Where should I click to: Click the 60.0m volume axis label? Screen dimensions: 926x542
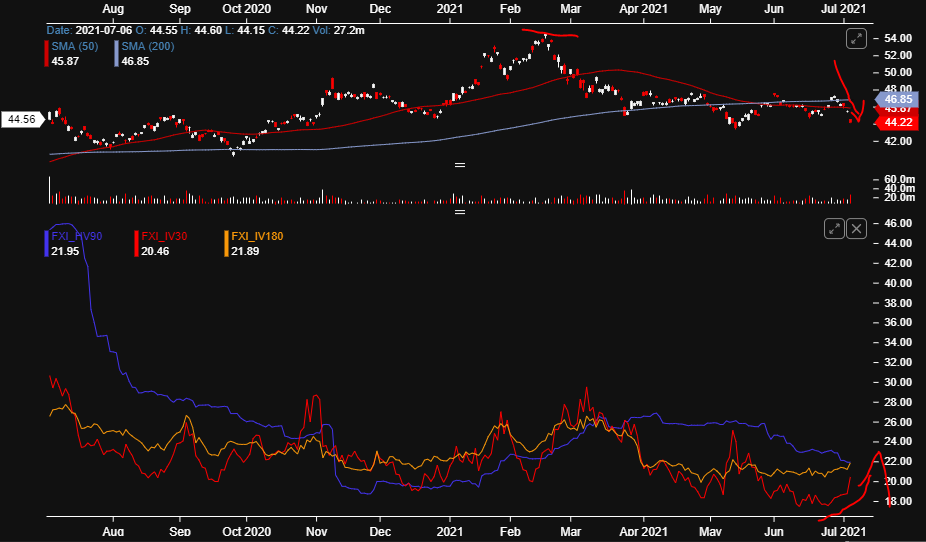point(899,179)
